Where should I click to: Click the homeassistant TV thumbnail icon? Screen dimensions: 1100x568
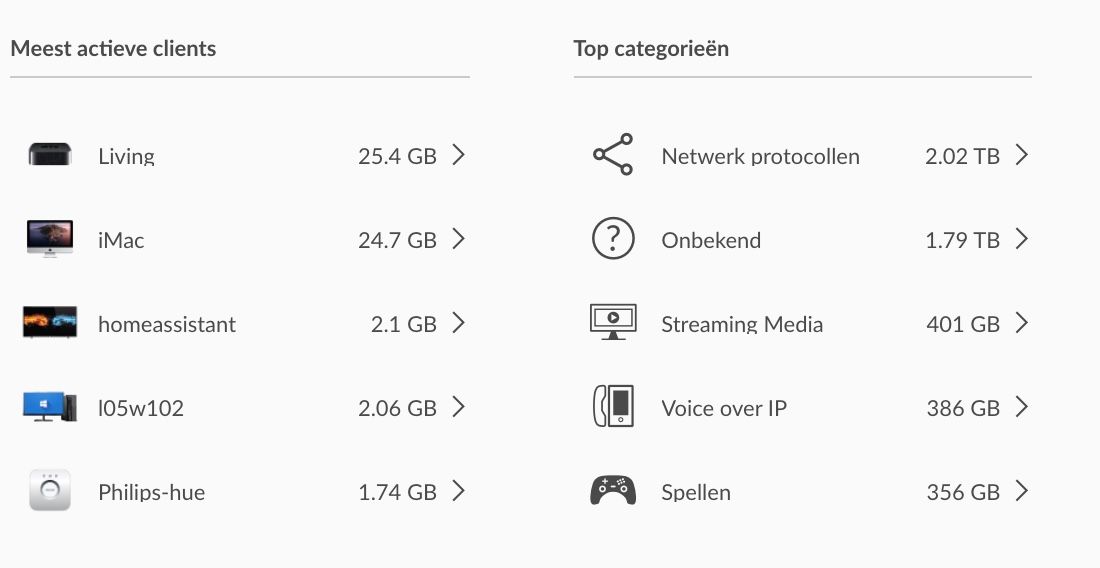[x=49, y=322]
